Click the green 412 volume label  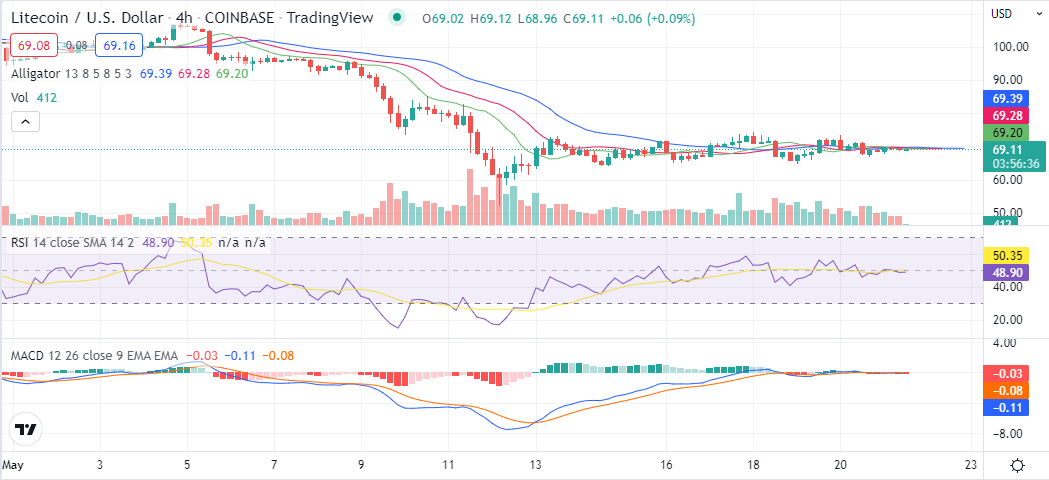click(x=1000, y=222)
